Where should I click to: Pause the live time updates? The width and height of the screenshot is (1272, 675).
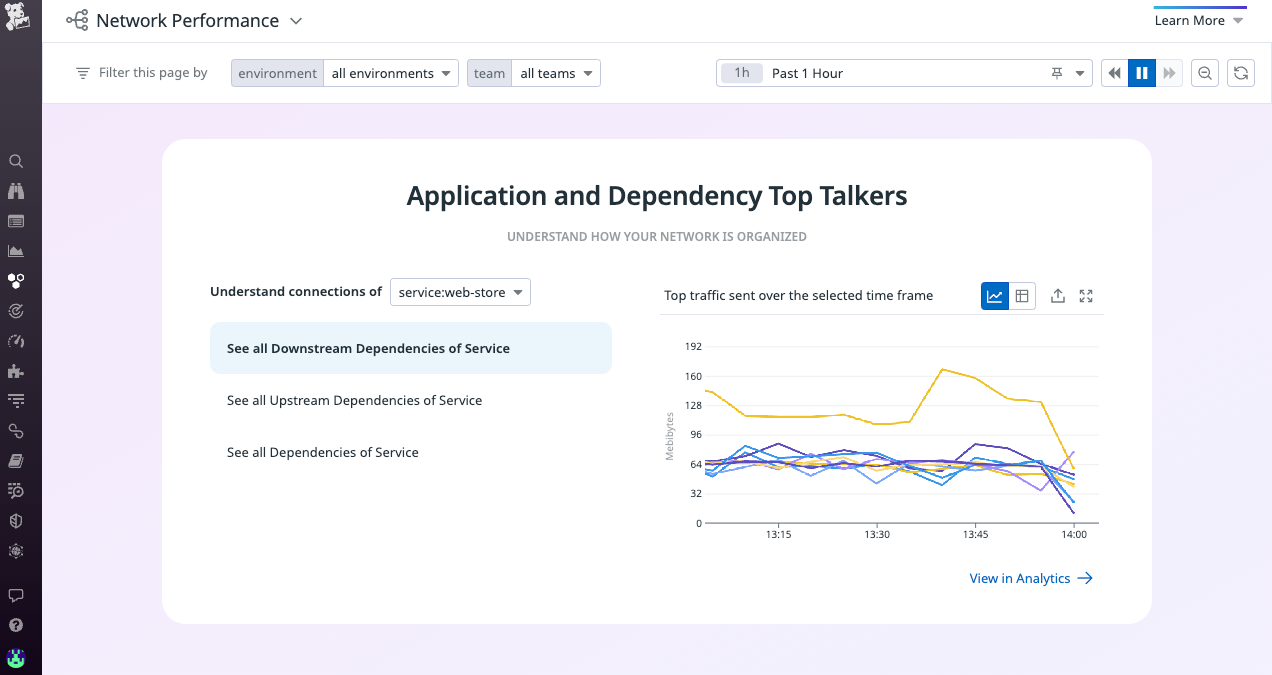[1141, 72]
